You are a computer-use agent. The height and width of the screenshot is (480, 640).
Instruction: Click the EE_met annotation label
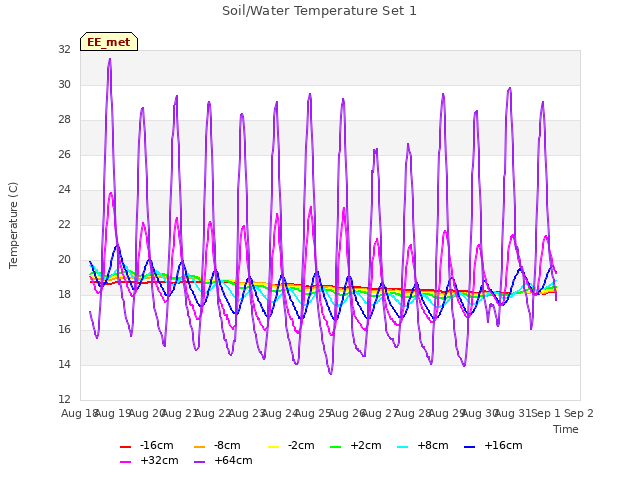click(109, 42)
